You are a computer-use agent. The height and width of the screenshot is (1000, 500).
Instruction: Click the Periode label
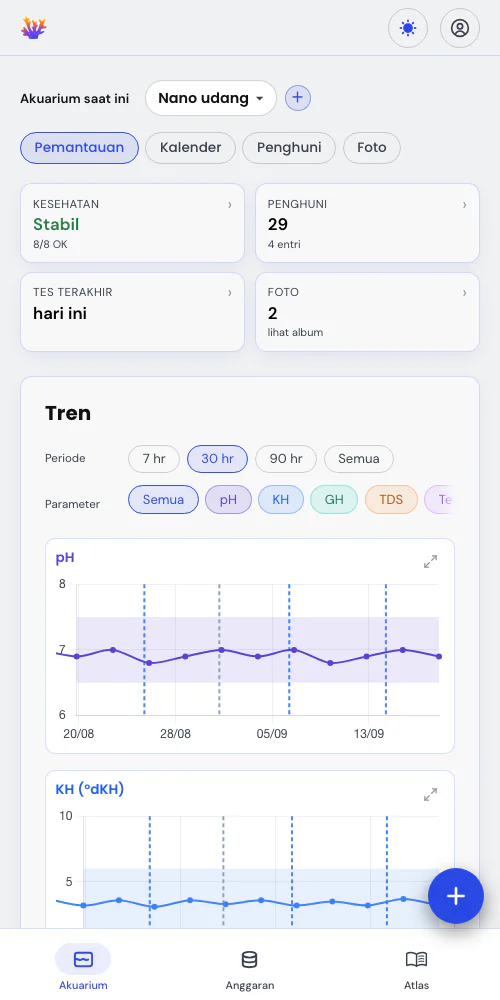coord(65,459)
